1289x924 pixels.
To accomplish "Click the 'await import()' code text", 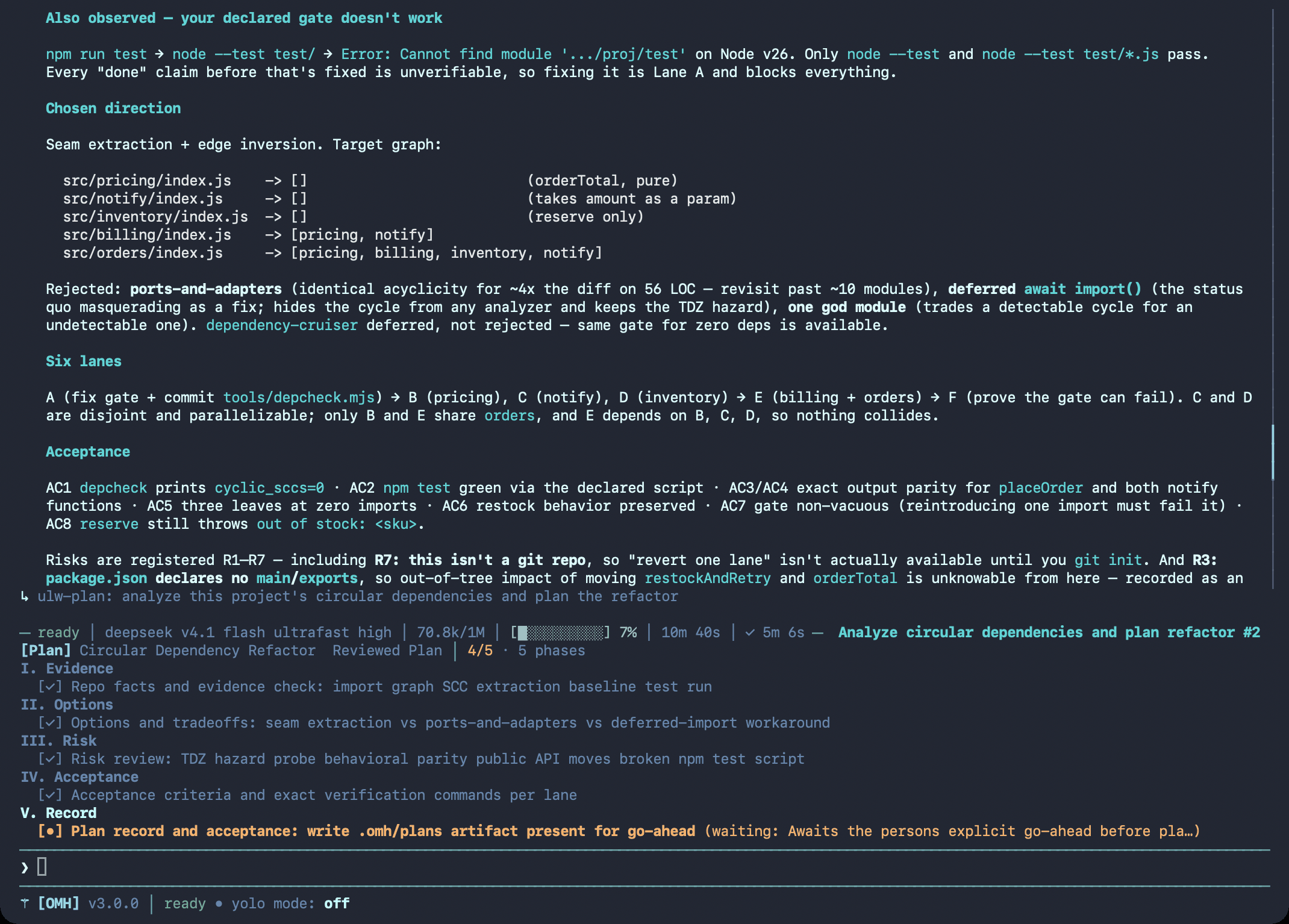I will pyautogui.click(x=1083, y=289).
